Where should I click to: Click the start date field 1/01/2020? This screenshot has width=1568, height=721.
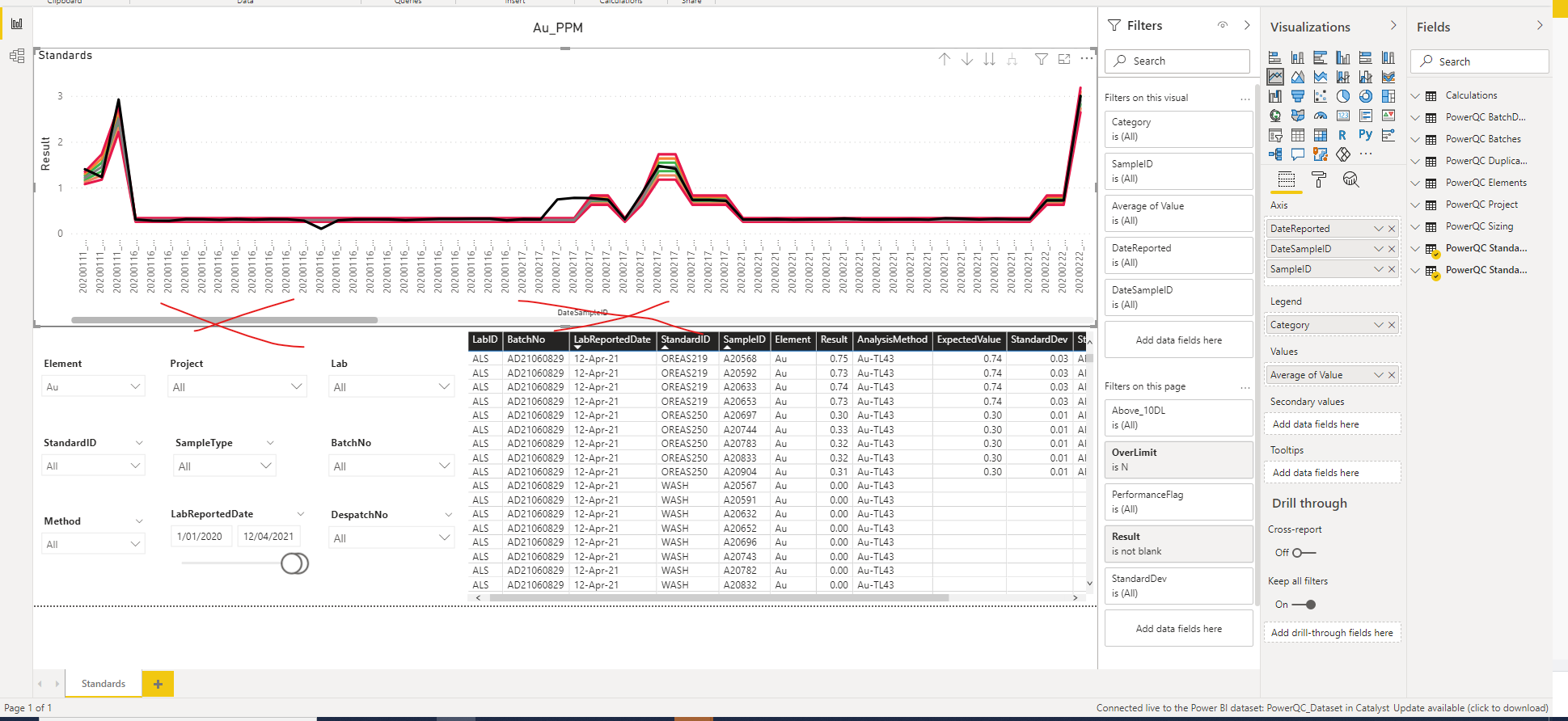click(201, 536)
